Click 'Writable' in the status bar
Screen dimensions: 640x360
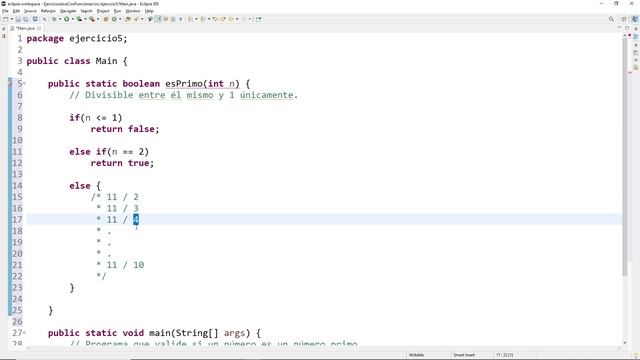tap(416, 355)
